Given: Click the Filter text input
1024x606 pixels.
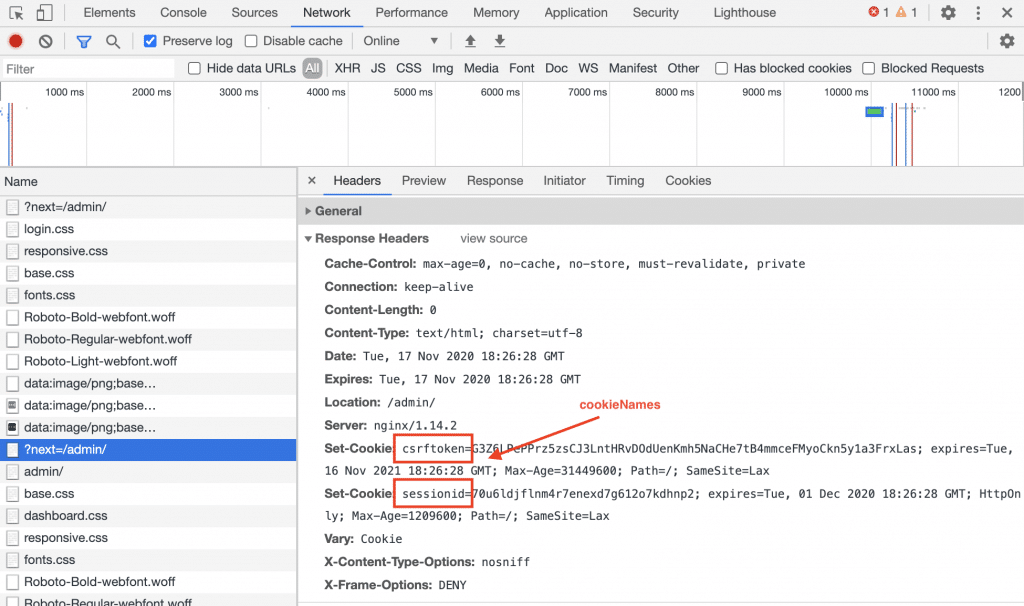Looking at the screenshot, I should pyautogui.click(x=88, y=69).
